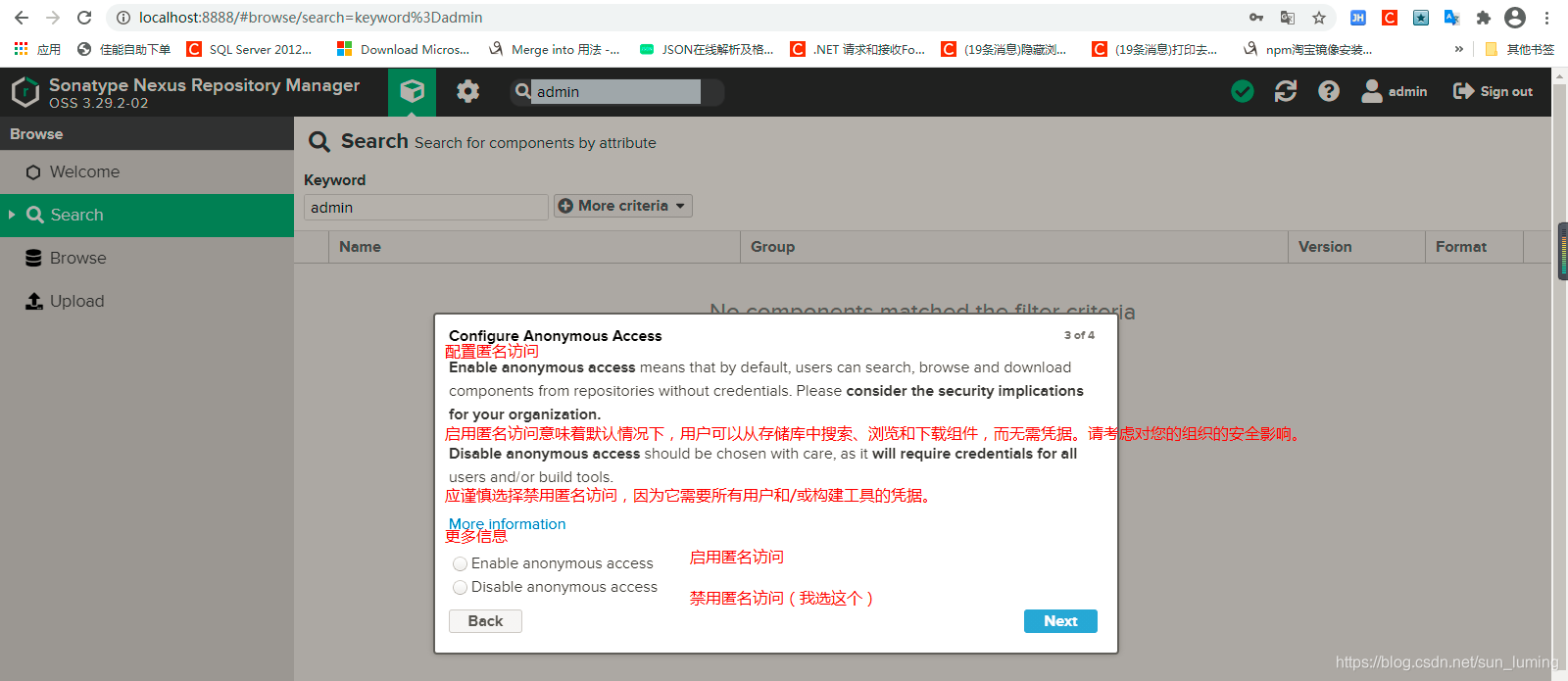Sort by Version column header

point(1356,247)
